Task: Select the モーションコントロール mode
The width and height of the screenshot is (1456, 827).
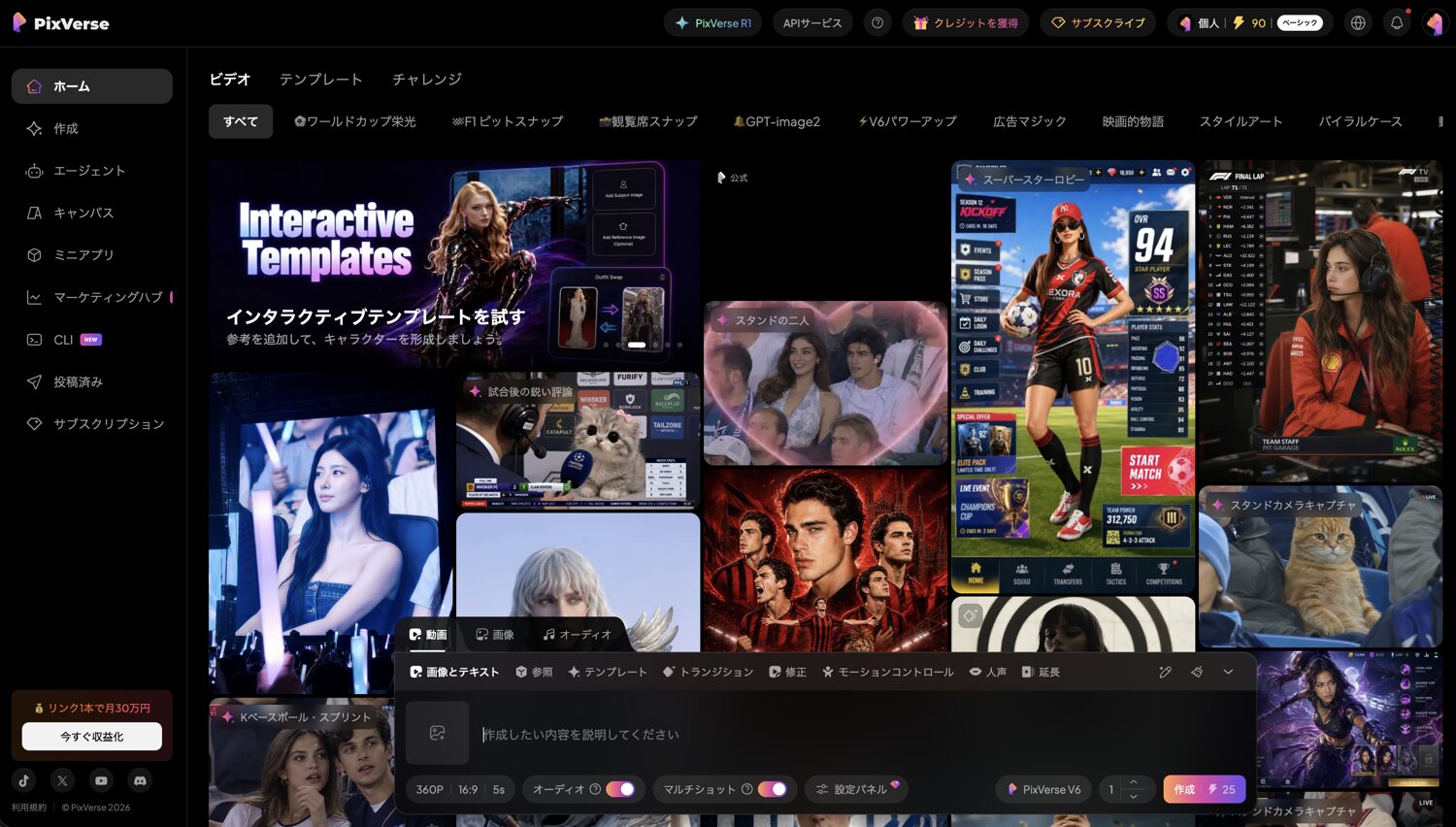Action: tap(887, 672)
